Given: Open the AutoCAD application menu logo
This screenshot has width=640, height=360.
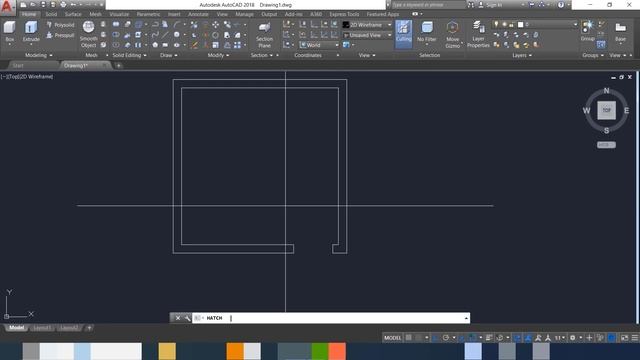Looking at the screenshot, I should coord(7,7).
